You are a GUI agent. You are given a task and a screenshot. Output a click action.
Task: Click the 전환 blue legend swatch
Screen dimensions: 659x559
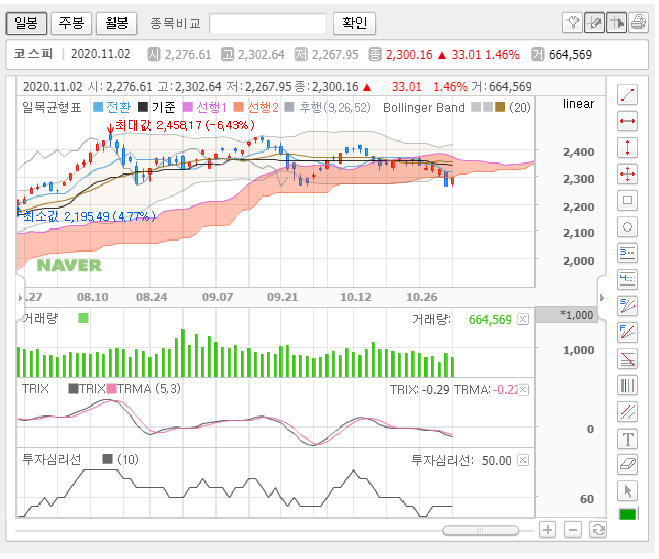98,107
